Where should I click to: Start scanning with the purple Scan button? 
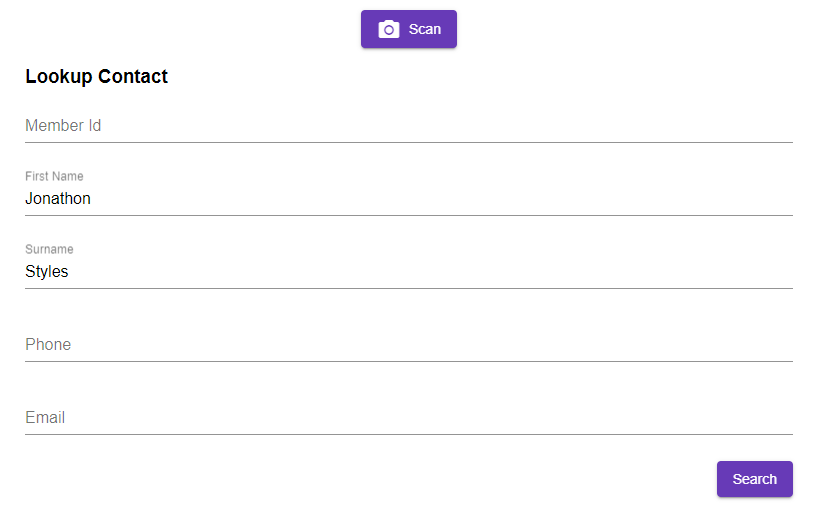409,29
